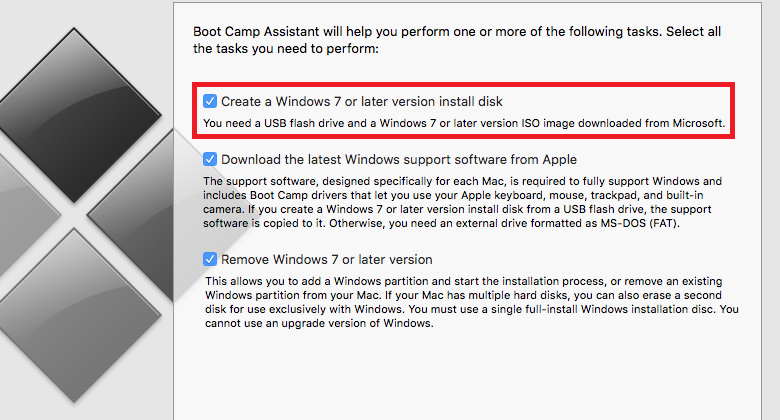Select the 'Download the latest Windows support software from Apple' label

pos(399,160)
